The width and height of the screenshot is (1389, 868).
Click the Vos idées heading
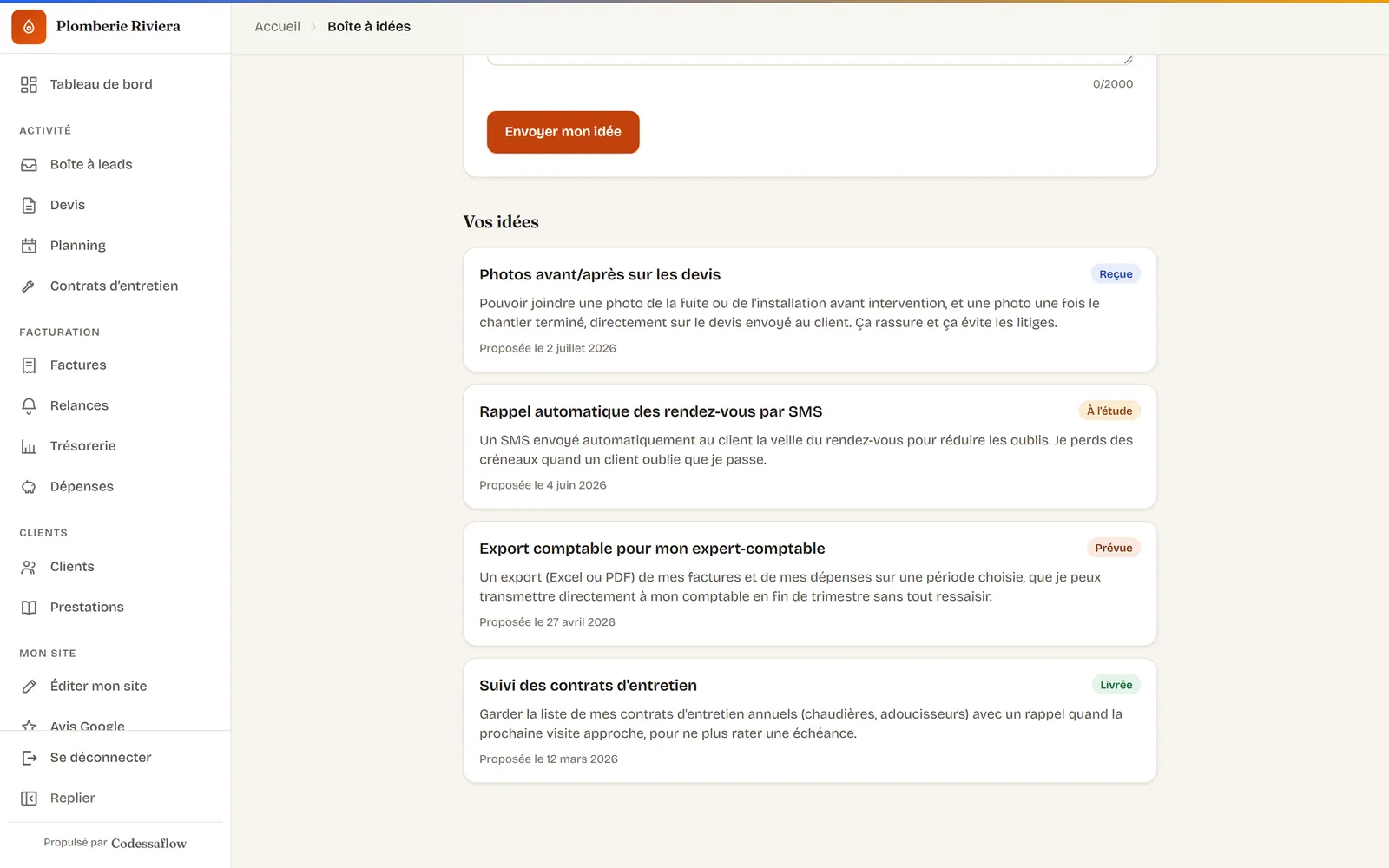pos(501,222)
